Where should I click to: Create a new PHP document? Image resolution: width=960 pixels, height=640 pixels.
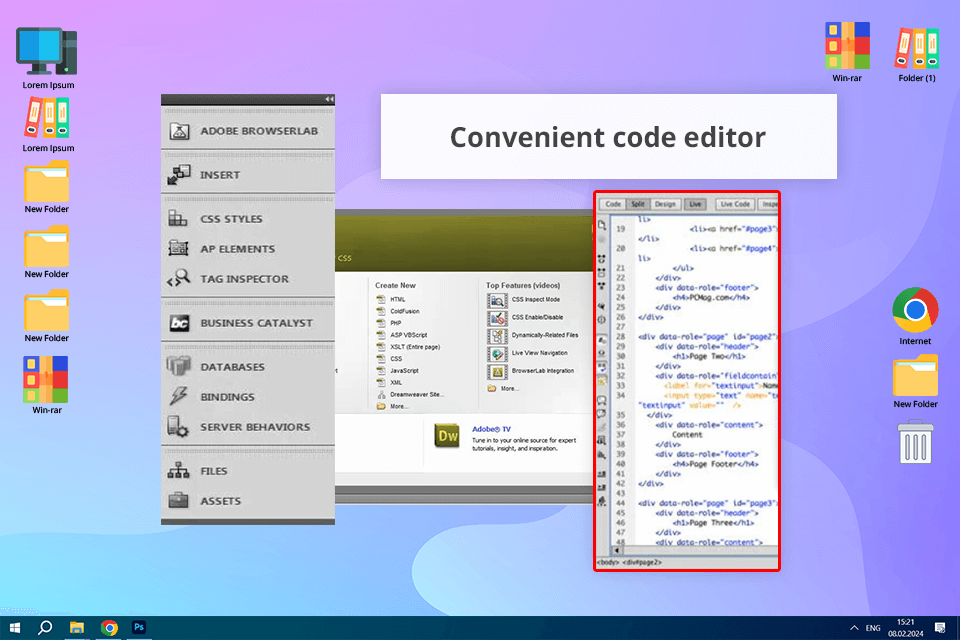[389, 323]
